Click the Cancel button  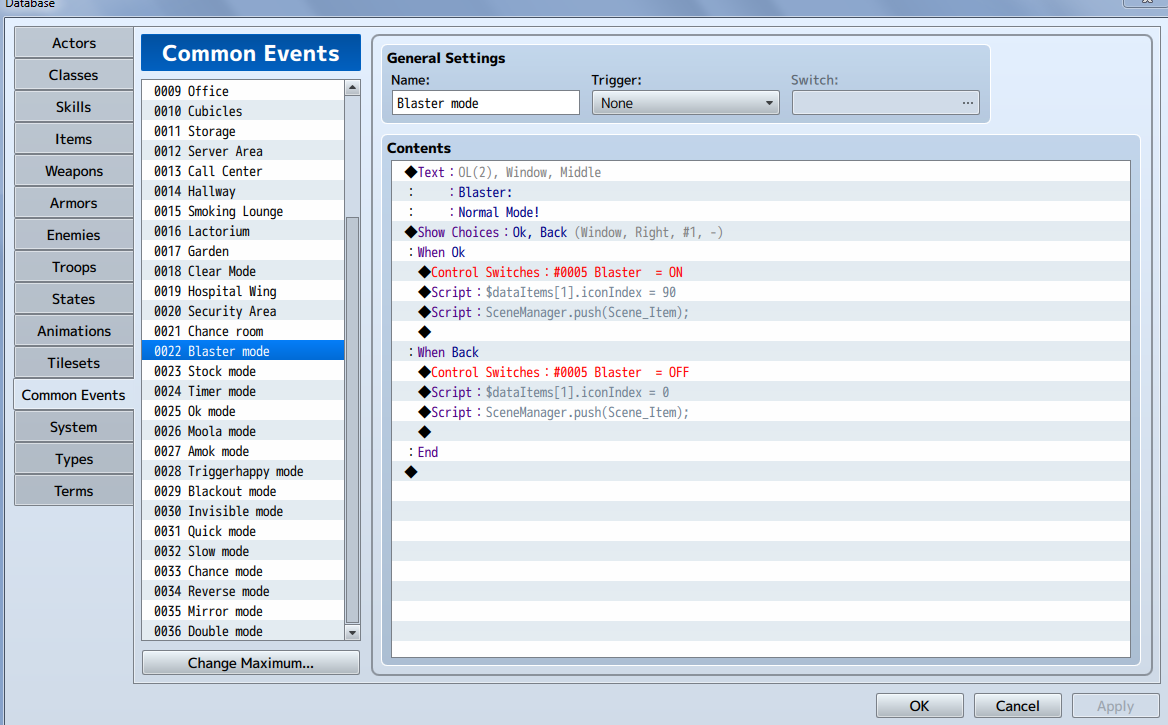pyautogui.click(x=1018, y=706)
